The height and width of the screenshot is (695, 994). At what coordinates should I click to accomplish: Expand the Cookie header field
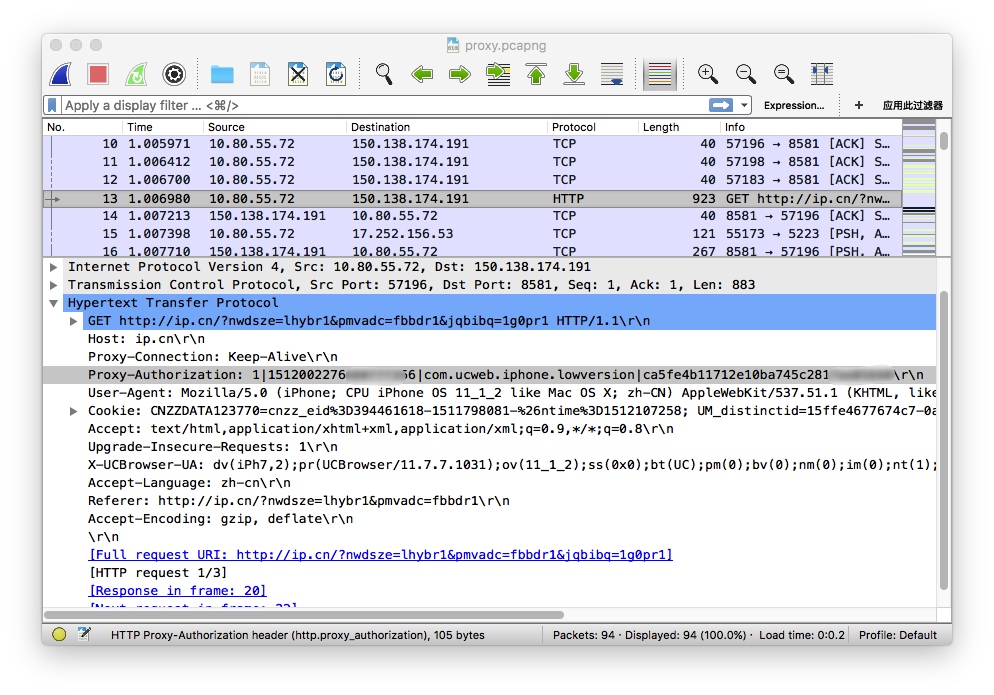click(x=74, y=411)
